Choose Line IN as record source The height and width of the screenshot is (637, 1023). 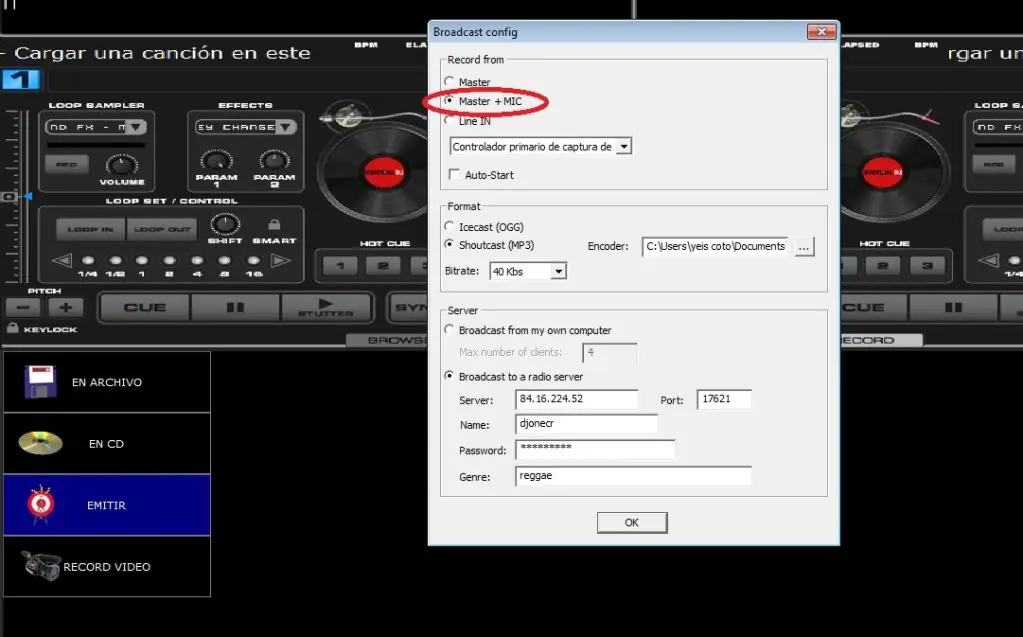click(449, 120)
